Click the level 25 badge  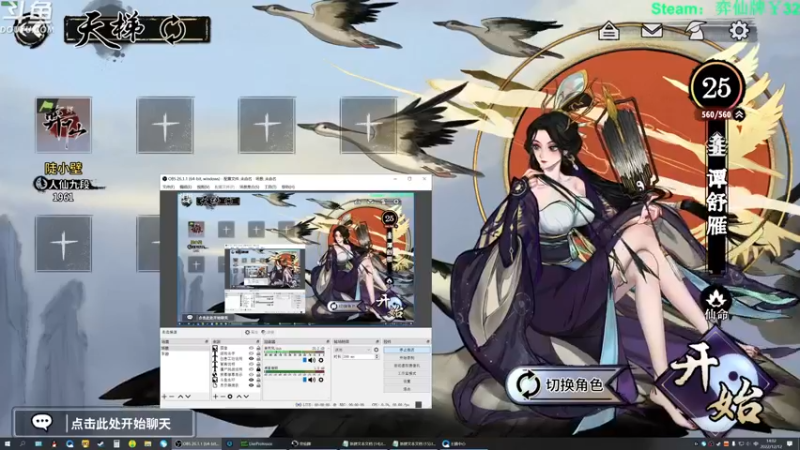[x=717, y=88]
